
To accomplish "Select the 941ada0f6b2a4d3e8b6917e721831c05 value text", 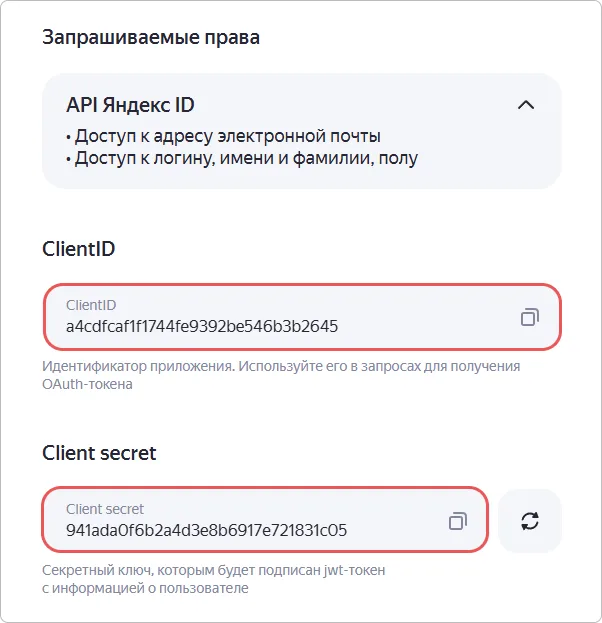I will pyautogui.click(x=206, y=530).
